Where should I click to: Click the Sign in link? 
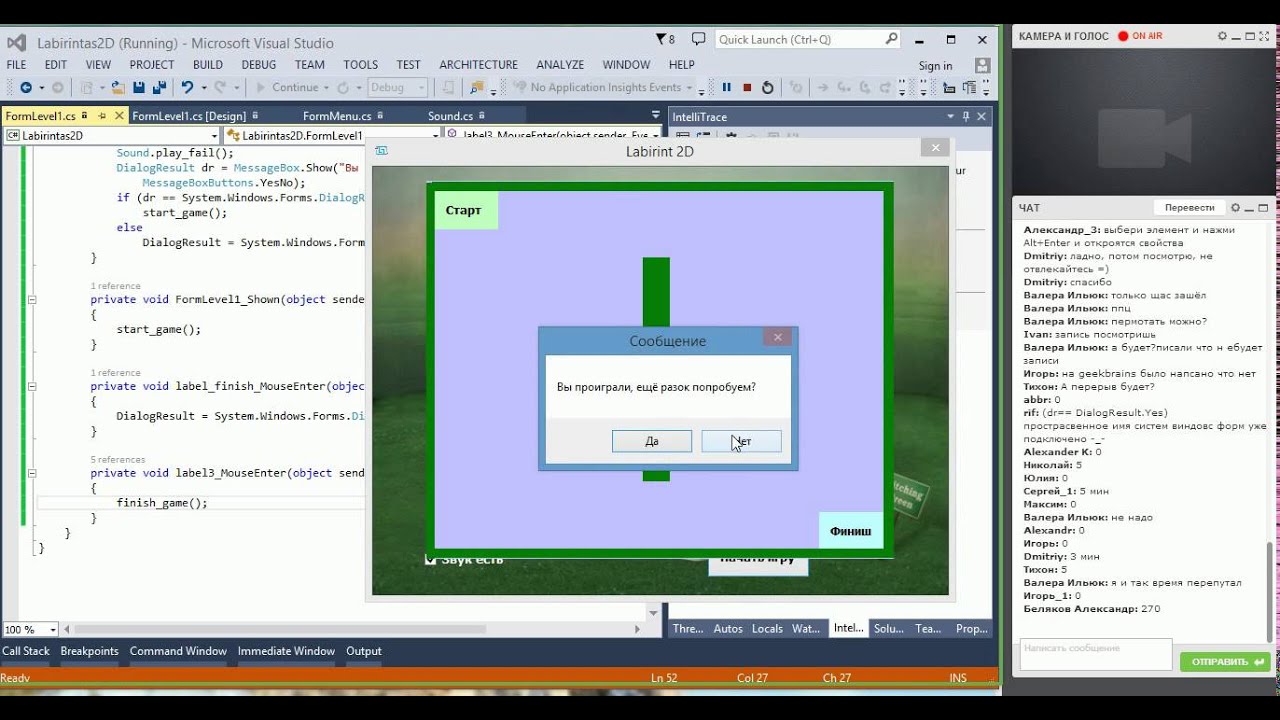point(935,66)
